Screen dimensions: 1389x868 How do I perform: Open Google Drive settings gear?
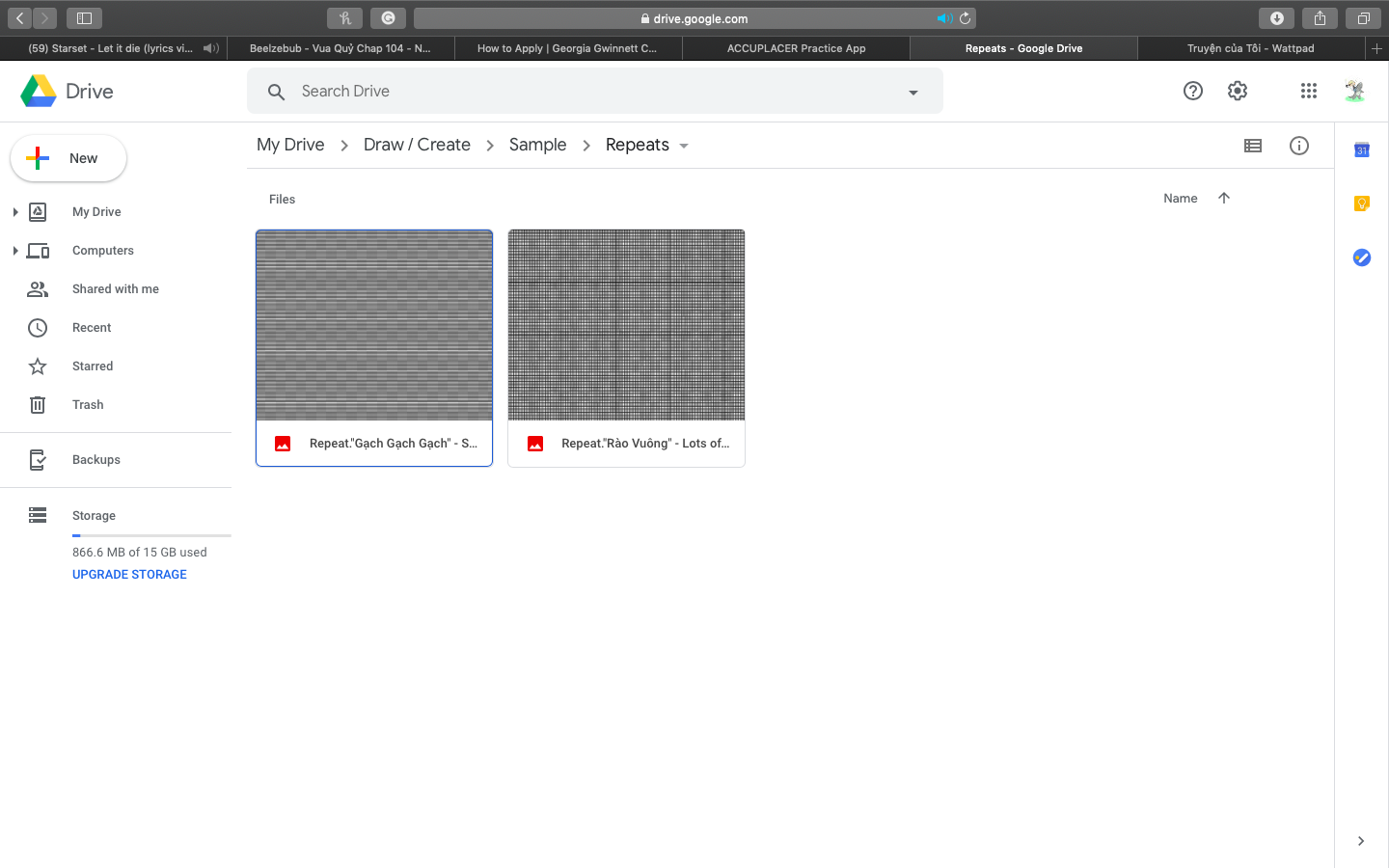click(x=1238, y=91)
